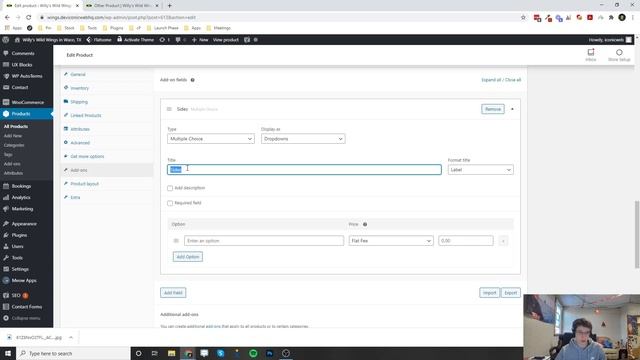Viewport: 640px width, 360px height.
Task: Open WooCommerce menu in the sidebar
Action: click(27, 102)
